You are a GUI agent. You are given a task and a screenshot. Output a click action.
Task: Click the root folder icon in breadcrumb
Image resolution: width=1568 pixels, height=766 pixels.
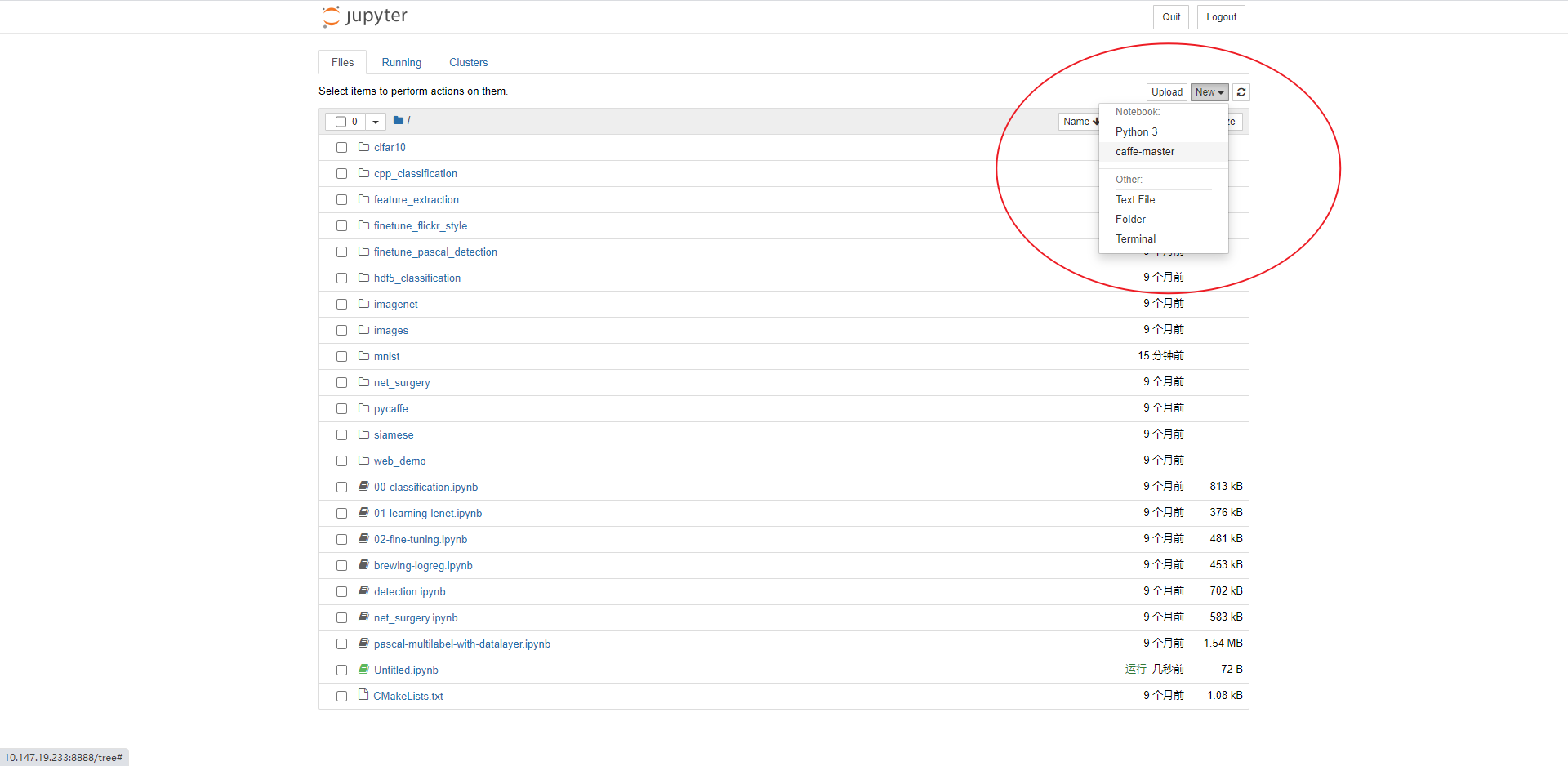click(x=399, y=120)
